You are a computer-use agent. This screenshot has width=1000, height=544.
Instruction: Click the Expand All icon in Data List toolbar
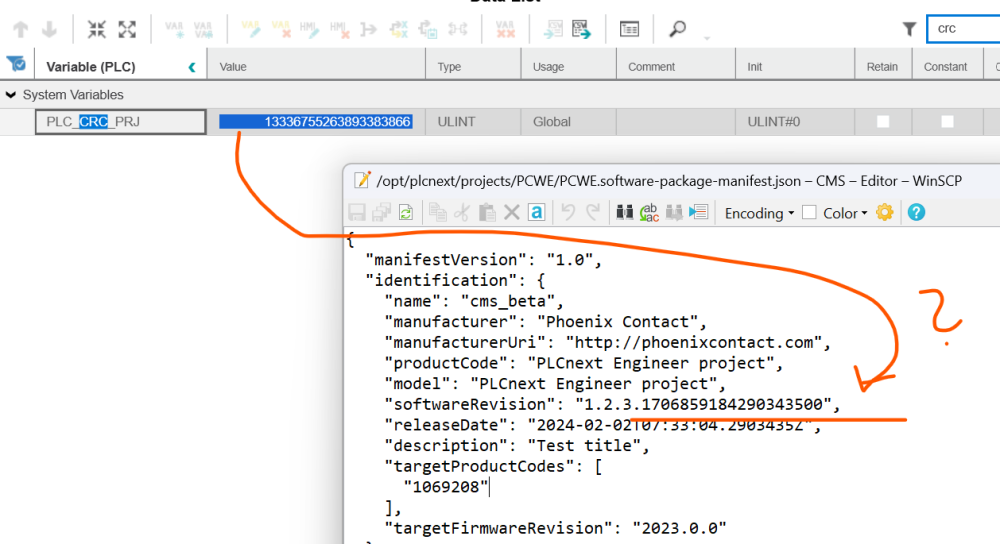(126, 30)
